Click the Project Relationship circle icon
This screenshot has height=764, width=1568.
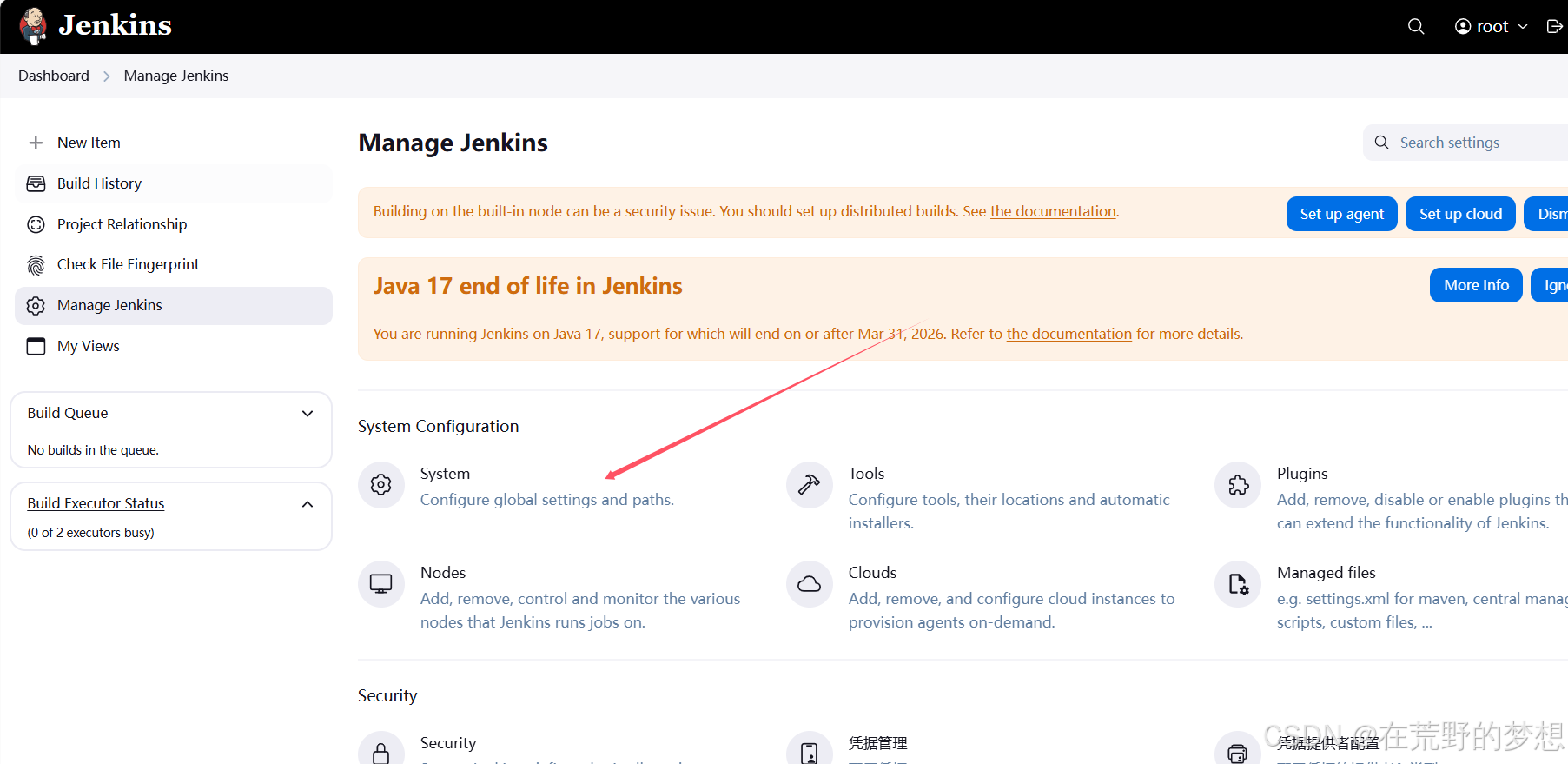(36, 224)
